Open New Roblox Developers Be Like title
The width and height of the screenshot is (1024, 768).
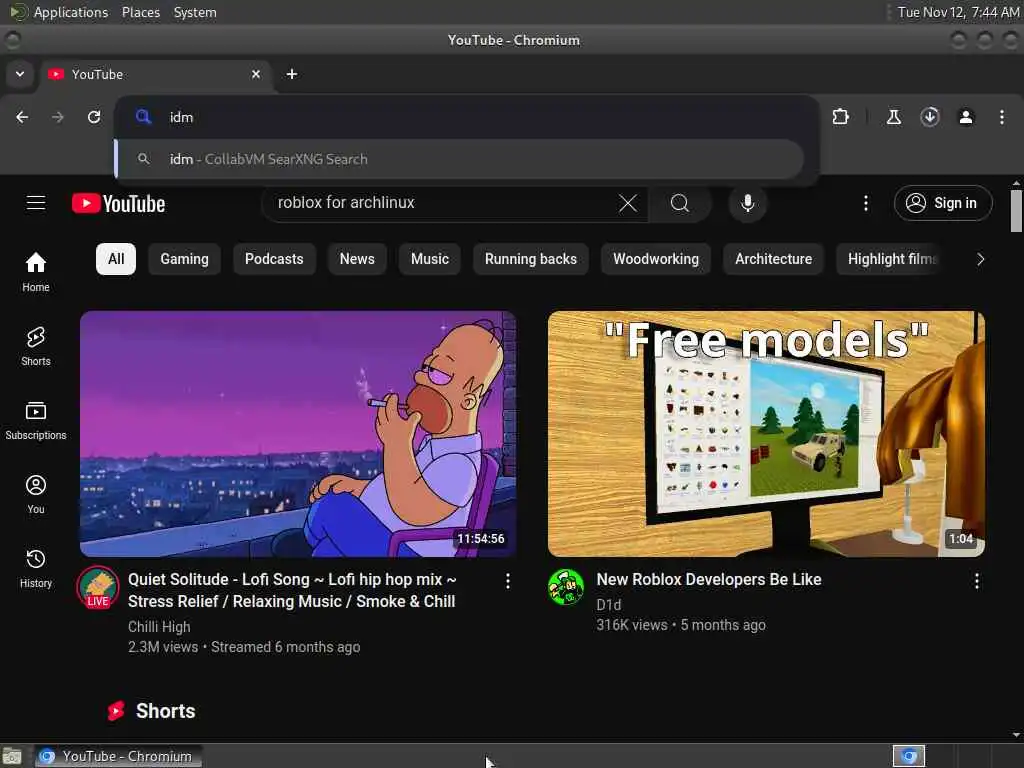pos(709,579)
